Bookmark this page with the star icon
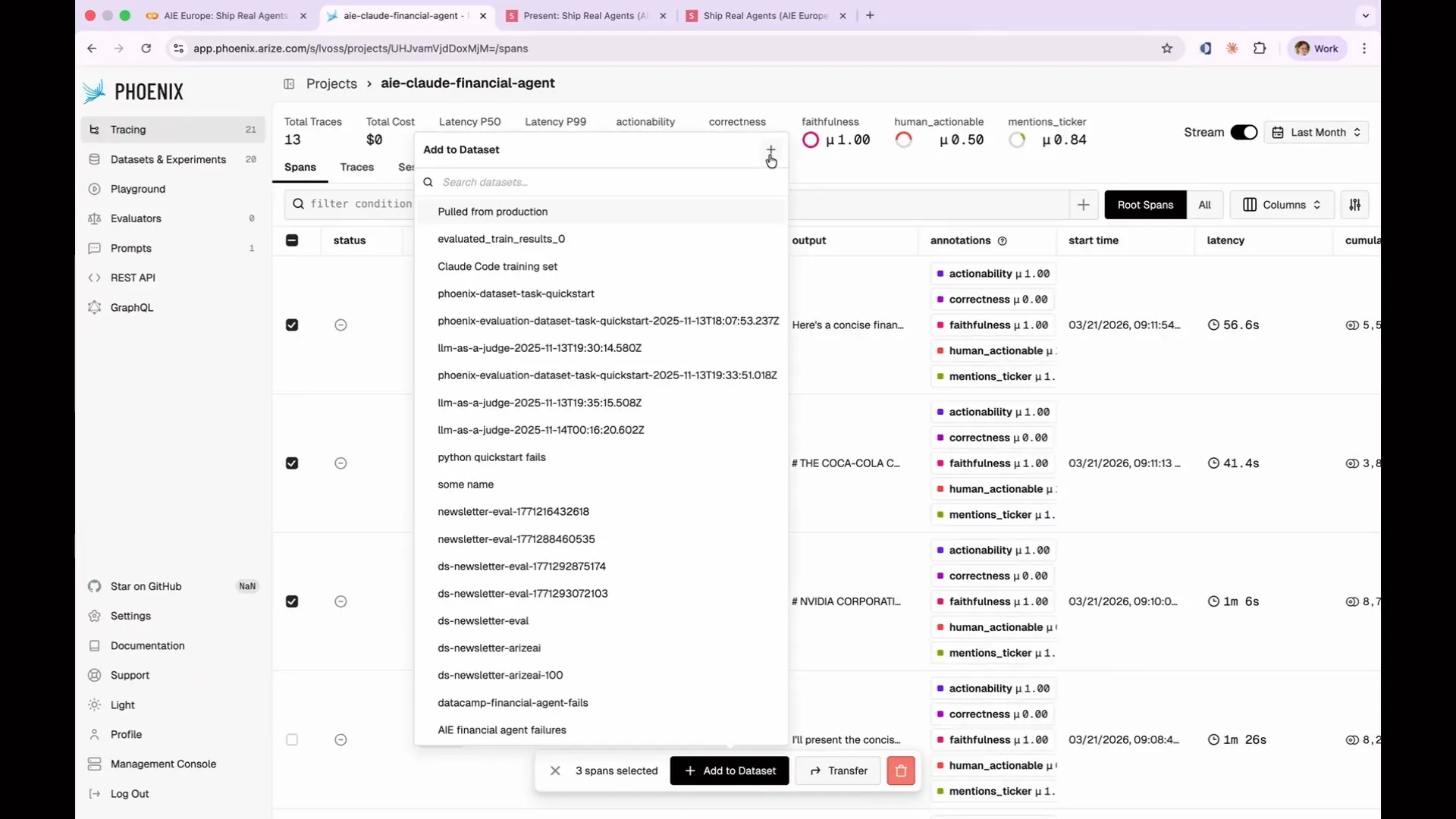The height and width of the screenshot is (819, 1456). point(1167,49)
